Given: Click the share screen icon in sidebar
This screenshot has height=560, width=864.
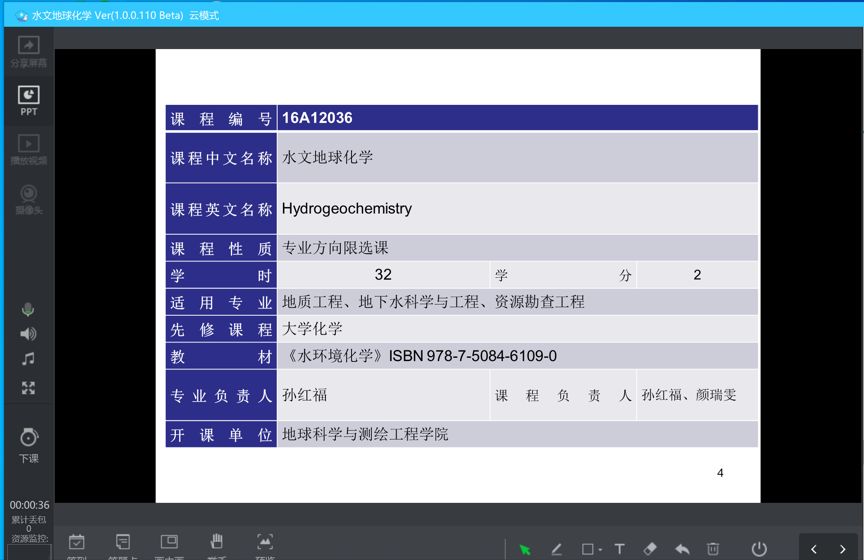Looking at the screenshot, I should (x=28, y=46).
